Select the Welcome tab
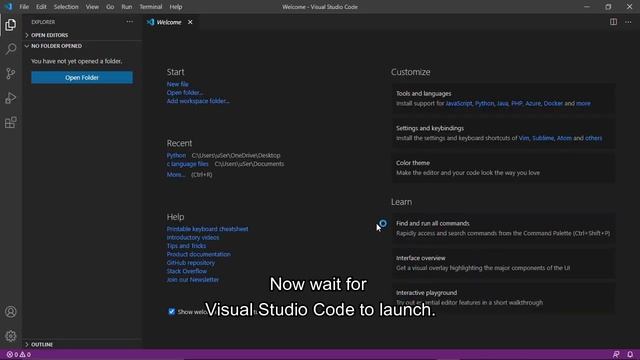 click(169, 22)
